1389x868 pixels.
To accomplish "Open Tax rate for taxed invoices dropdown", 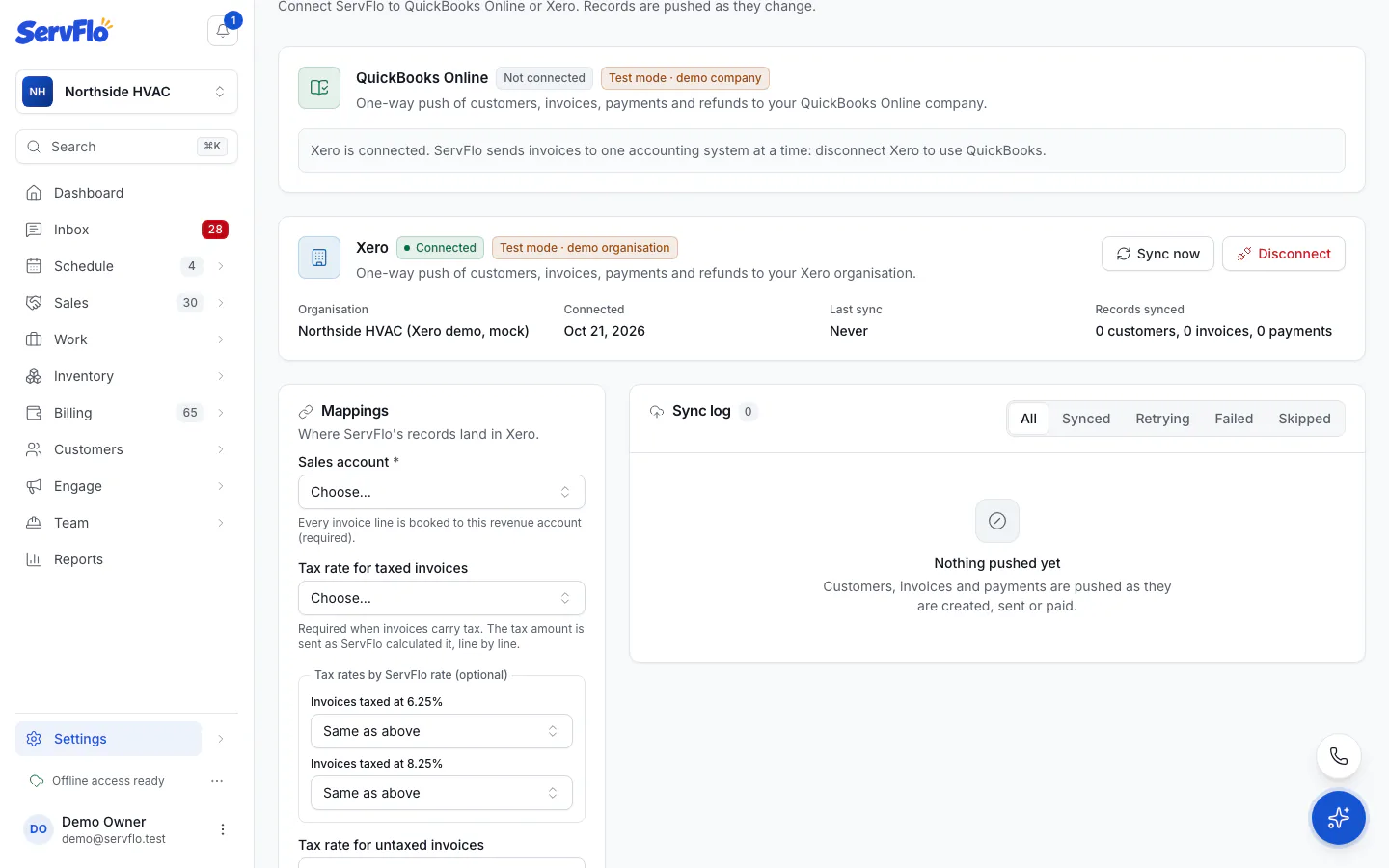I will 442,598.
